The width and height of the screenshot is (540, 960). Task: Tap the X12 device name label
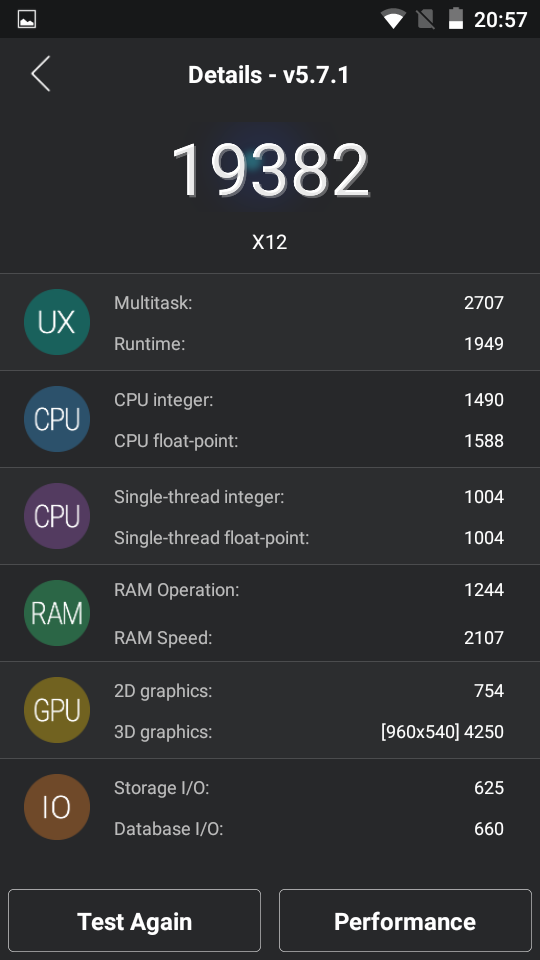(x=269, y=242)
